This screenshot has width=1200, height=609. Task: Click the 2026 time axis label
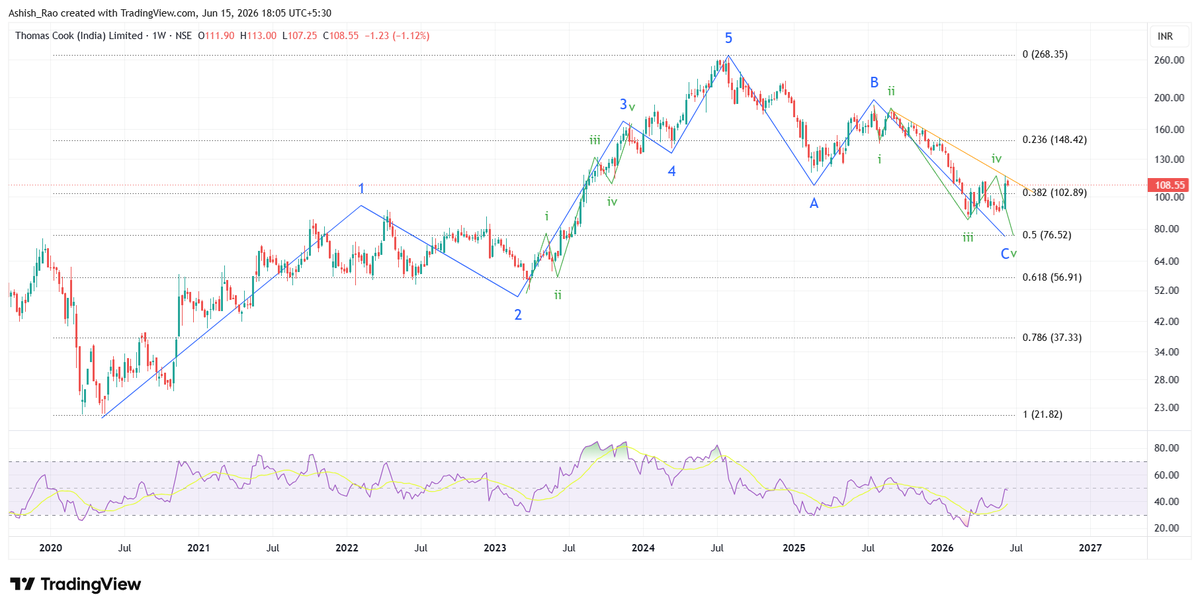point(942,548)
